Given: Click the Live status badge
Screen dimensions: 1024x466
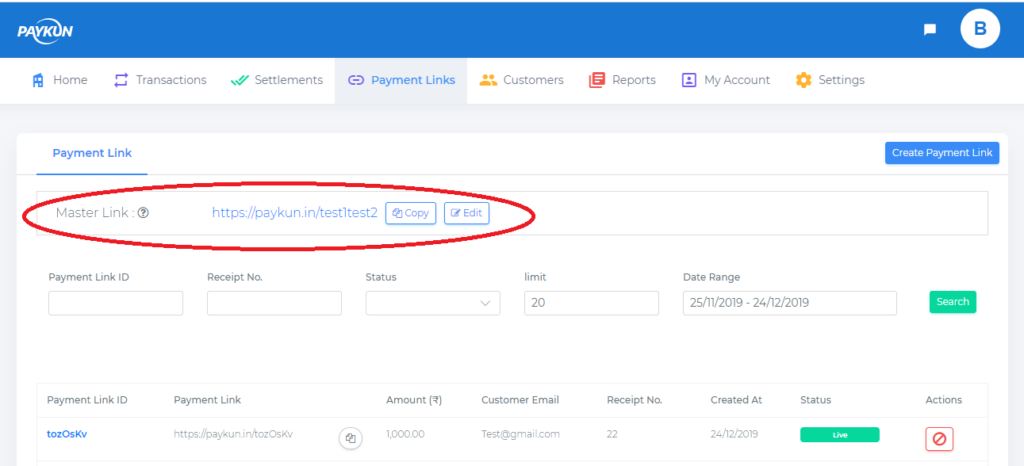Looking at the screenshot, I should [x=840, y=435].
